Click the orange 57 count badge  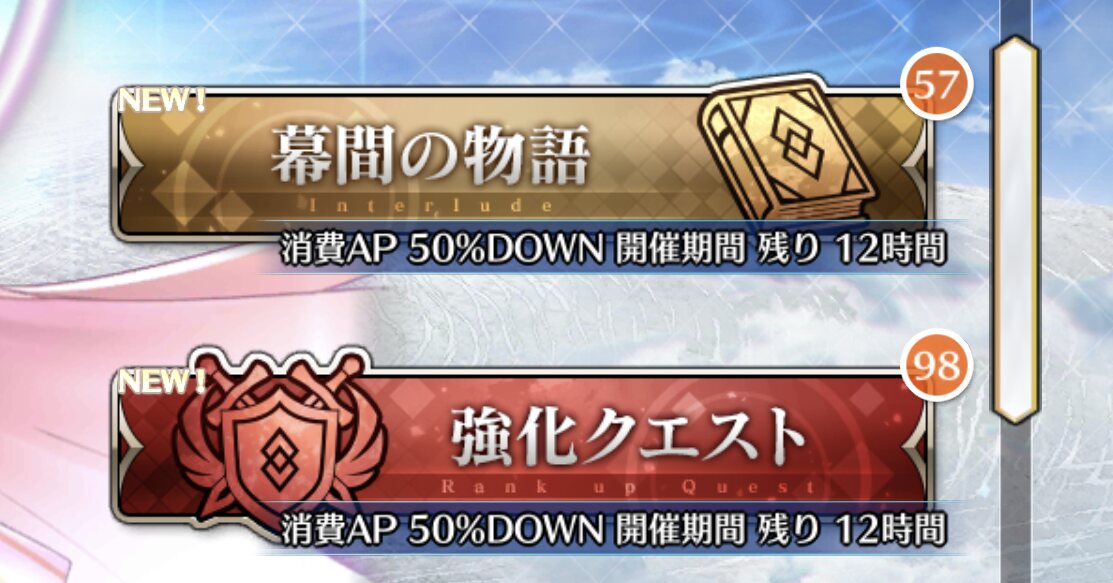point(936,85)
